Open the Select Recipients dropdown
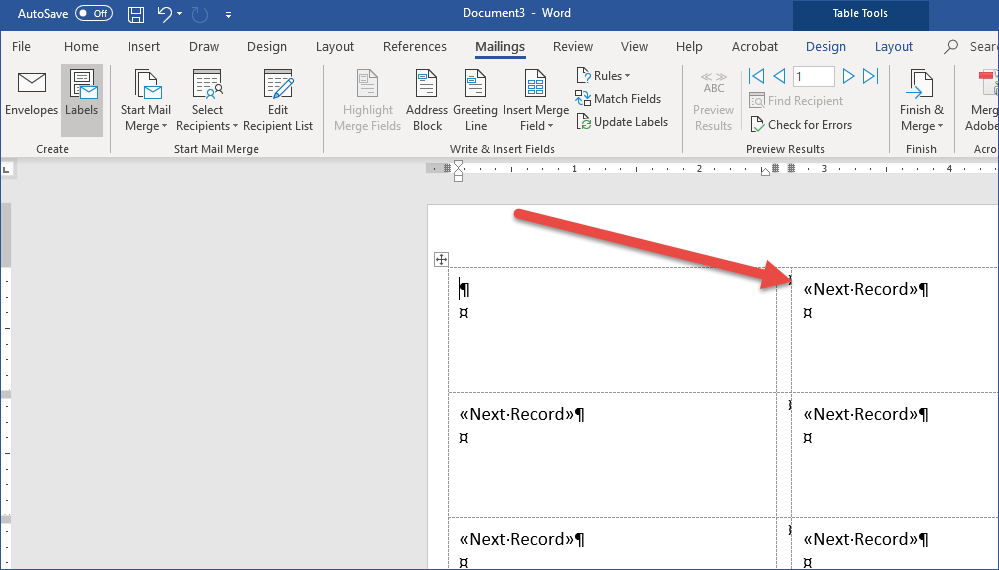The width and height of the screenshot is (999, 570). pos(207,101)
